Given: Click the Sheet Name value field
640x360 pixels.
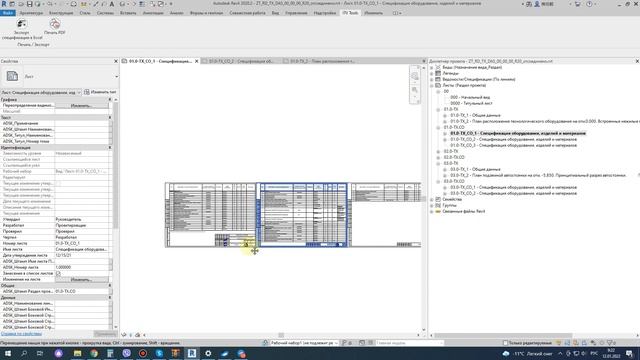Looking at the screenshot, I should [82, 249].
